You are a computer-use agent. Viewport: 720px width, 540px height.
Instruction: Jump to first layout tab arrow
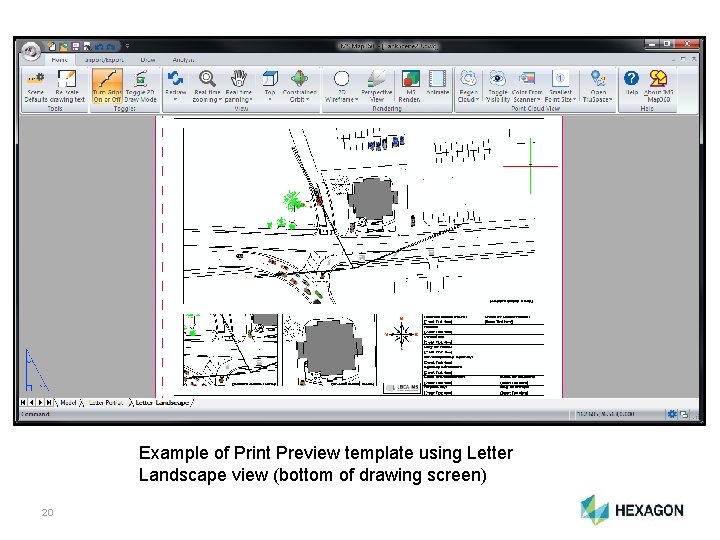[x=23, y=402]
